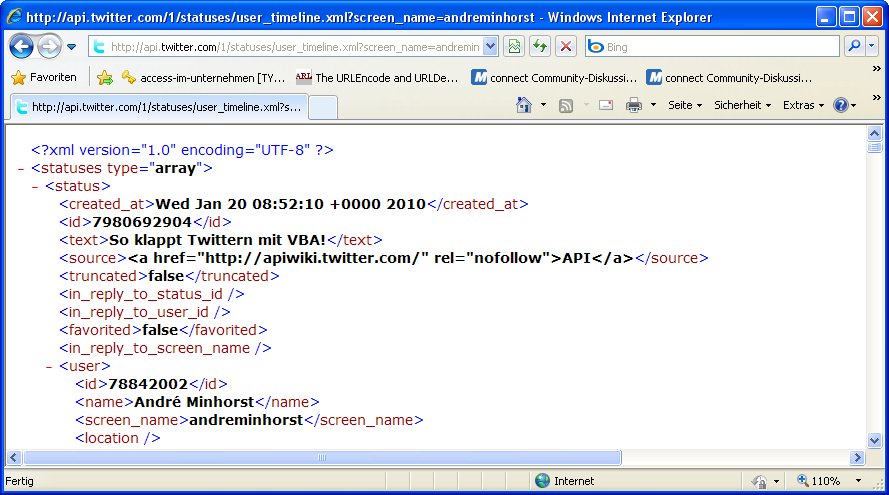
Task: Open the Sicherheit menu
Action: 742,105
